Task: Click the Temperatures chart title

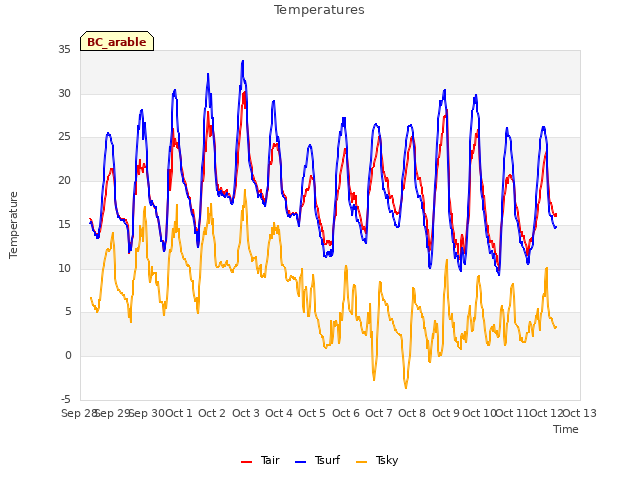Action: coord(319,9)
